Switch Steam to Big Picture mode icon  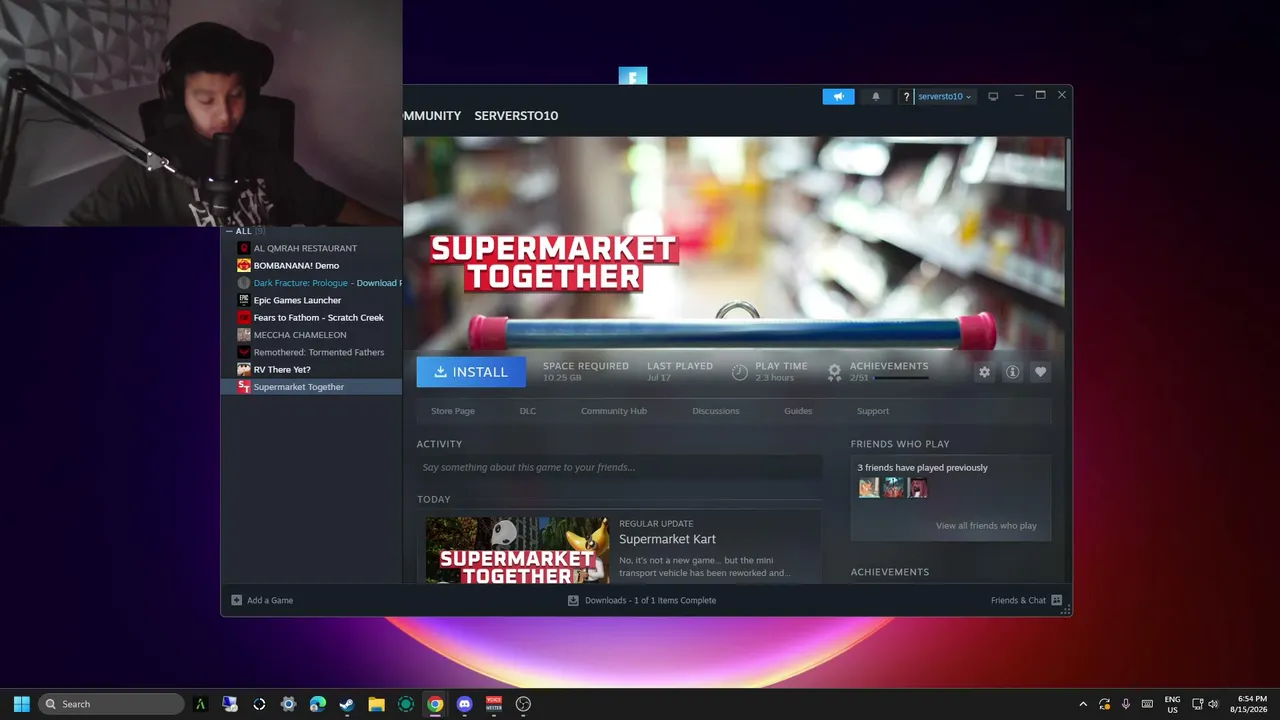pyautogui.click(x=993, y=97)
